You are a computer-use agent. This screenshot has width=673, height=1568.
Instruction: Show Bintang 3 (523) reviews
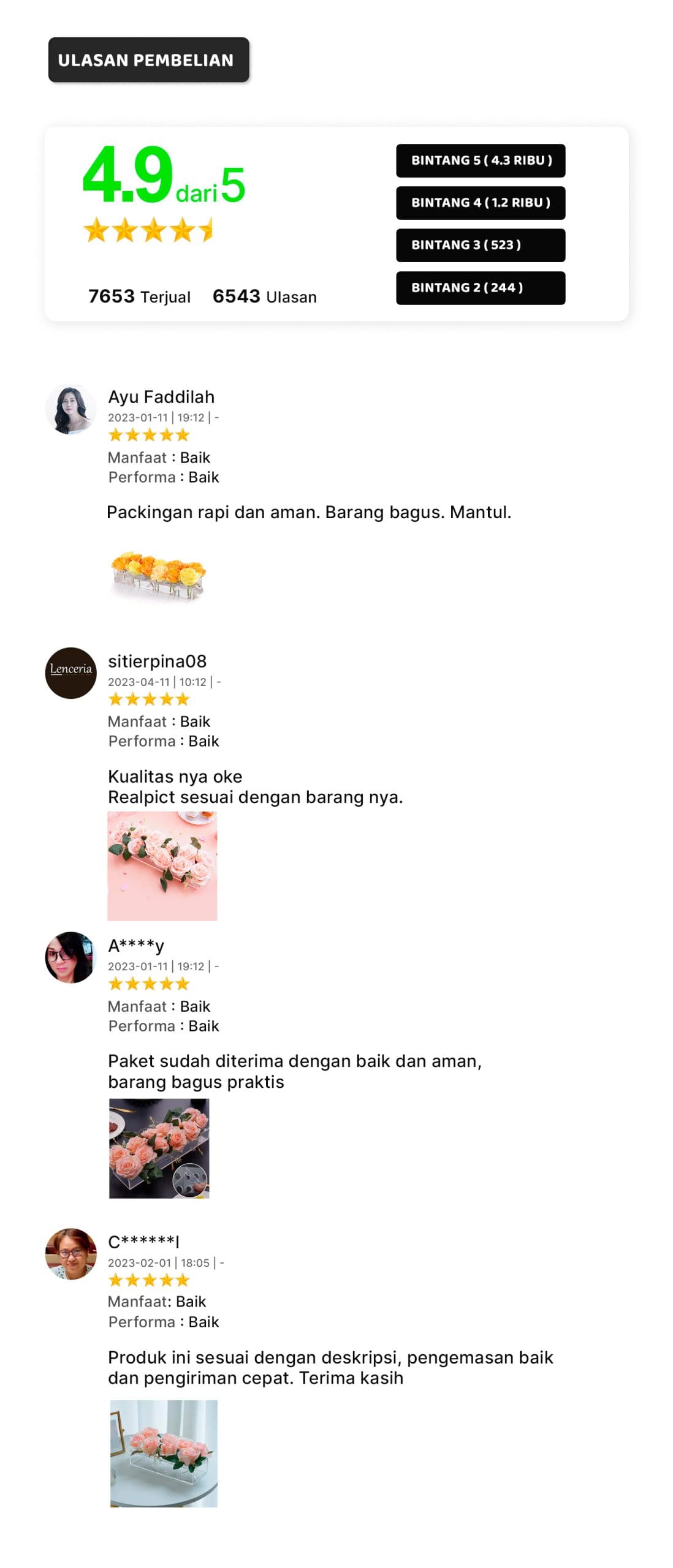click(x=481, y=245)
